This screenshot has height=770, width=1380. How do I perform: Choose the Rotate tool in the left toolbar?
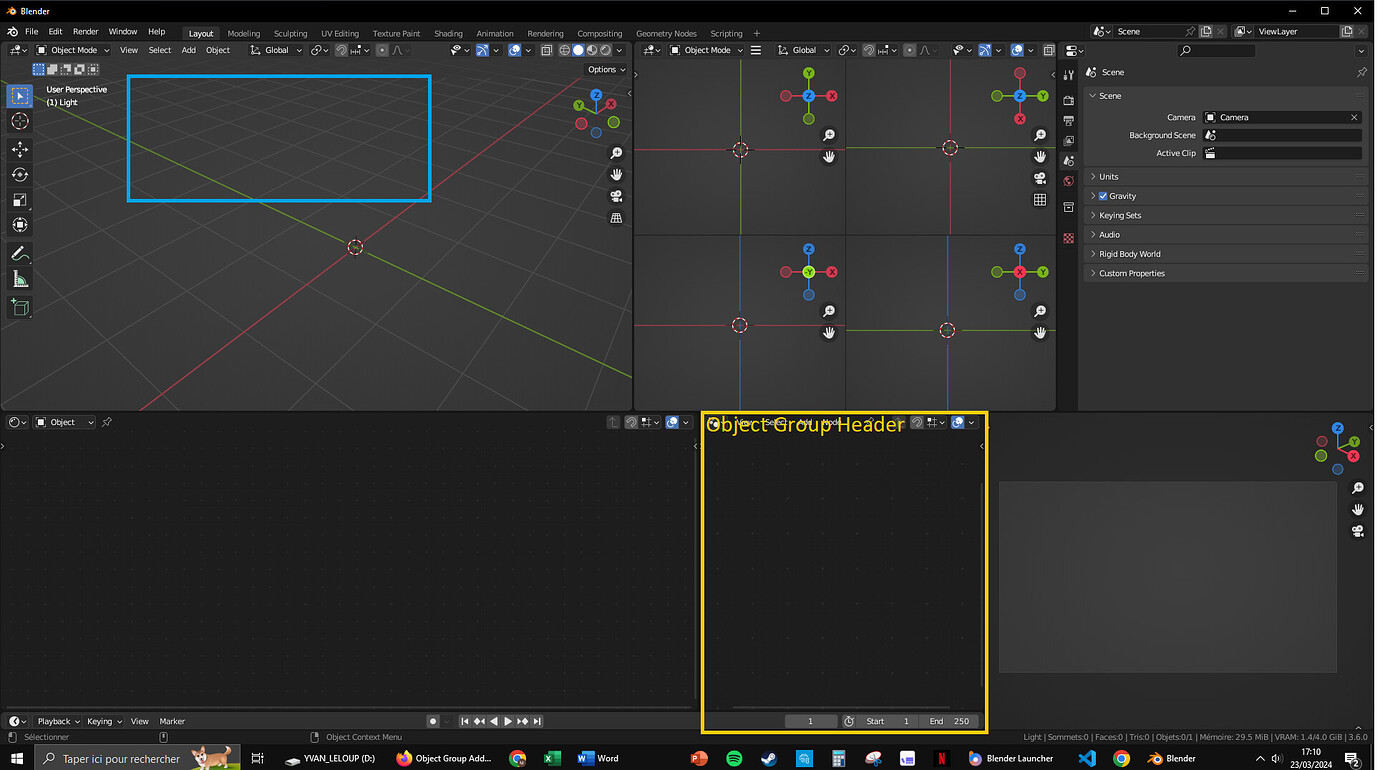(x=20, y=175)
